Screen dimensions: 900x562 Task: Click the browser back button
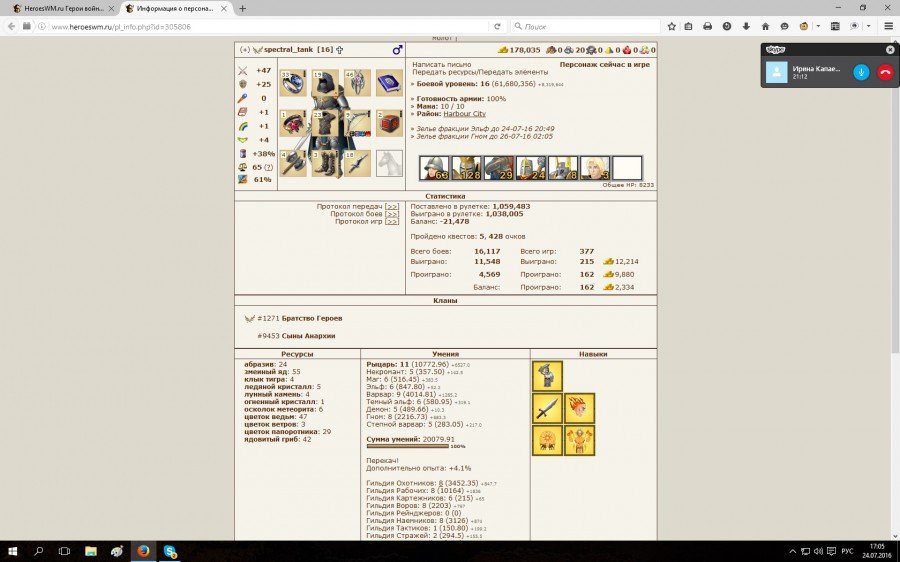[11, 26]
